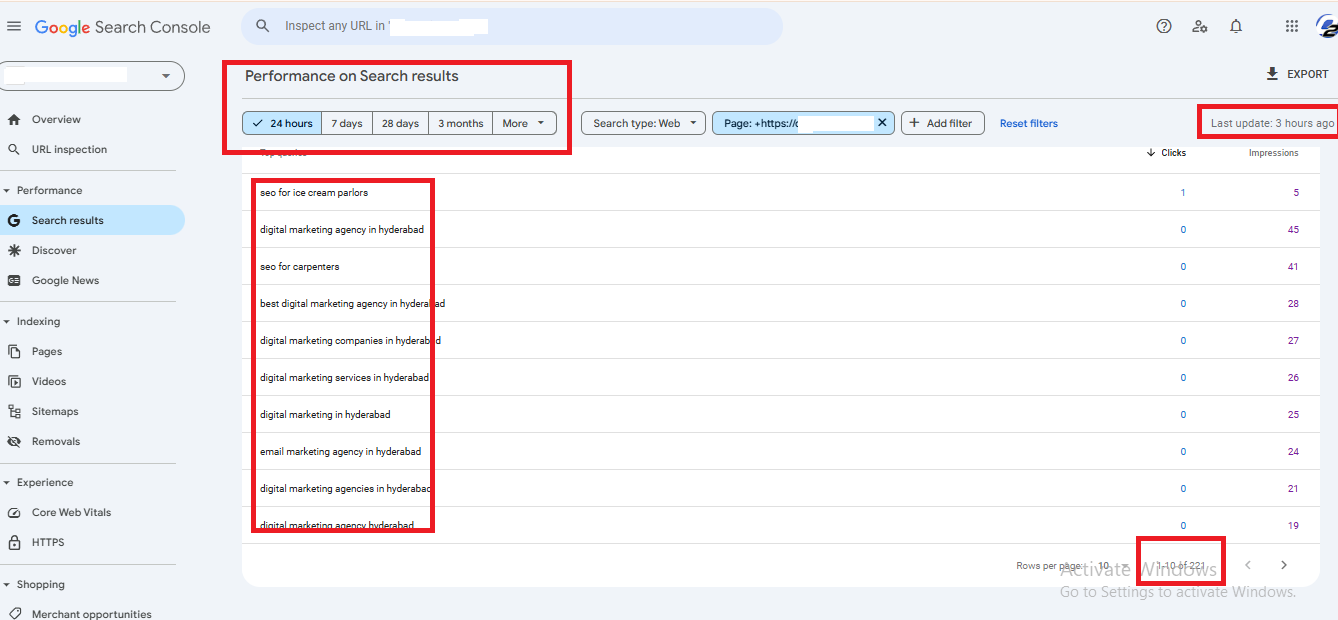The height and width of the screenshot is (620, 1338).
Task: Click the Discover asterisk icon
Action: click(x=14, y=250)
